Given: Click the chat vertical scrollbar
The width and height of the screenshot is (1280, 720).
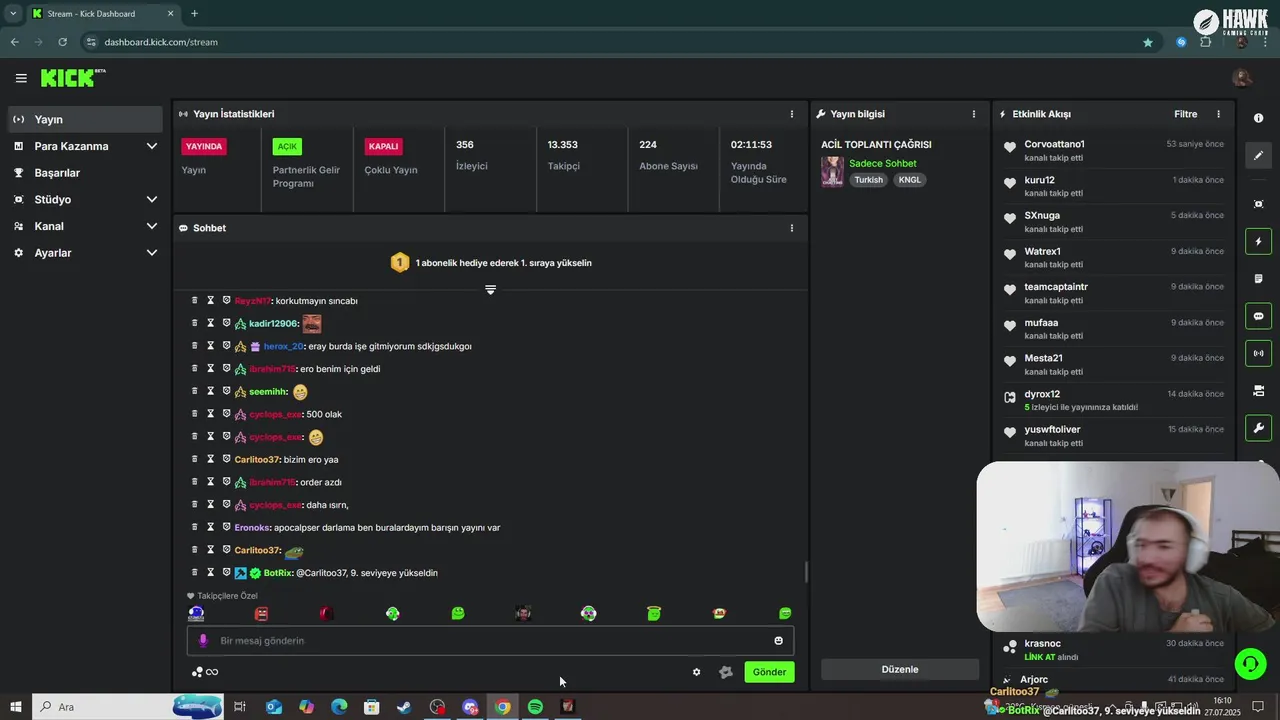Looking at the screenshot, I should tap(806, 573).
